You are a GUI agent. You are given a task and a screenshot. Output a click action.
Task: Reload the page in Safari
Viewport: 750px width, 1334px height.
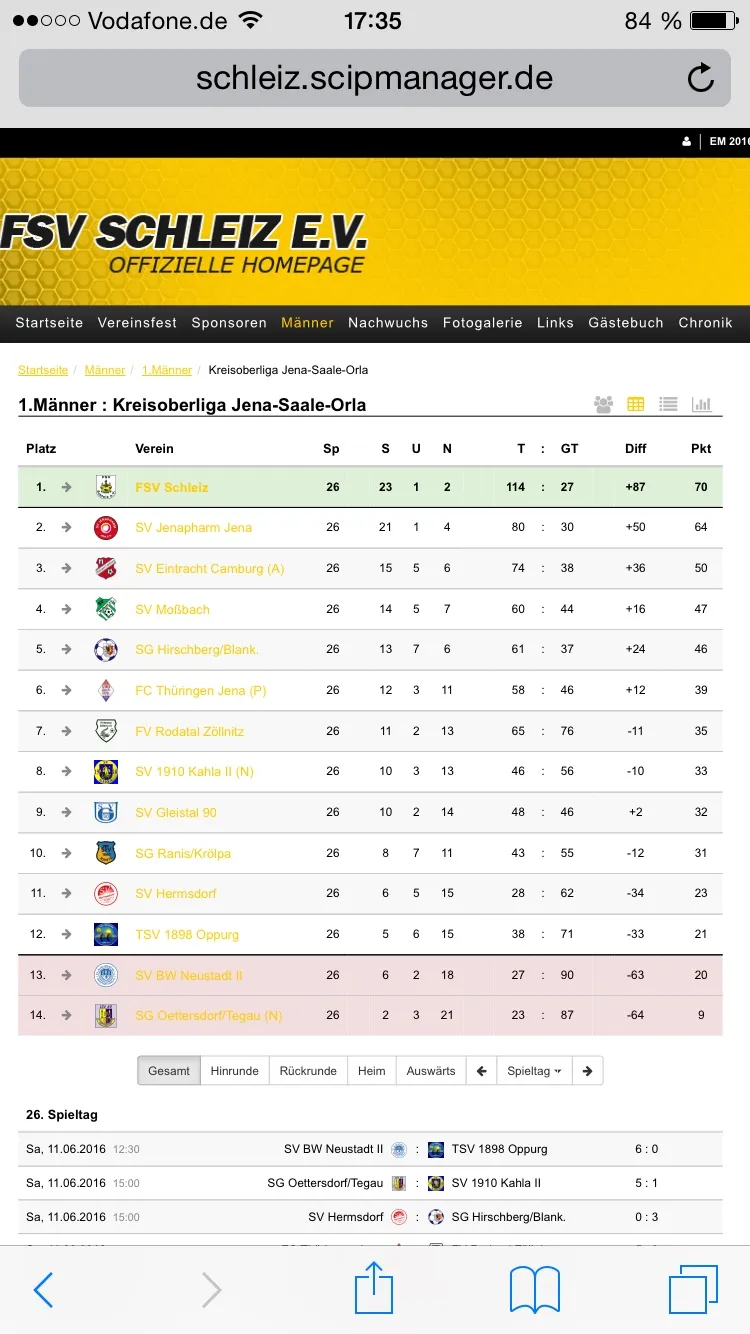pos(700,78)
